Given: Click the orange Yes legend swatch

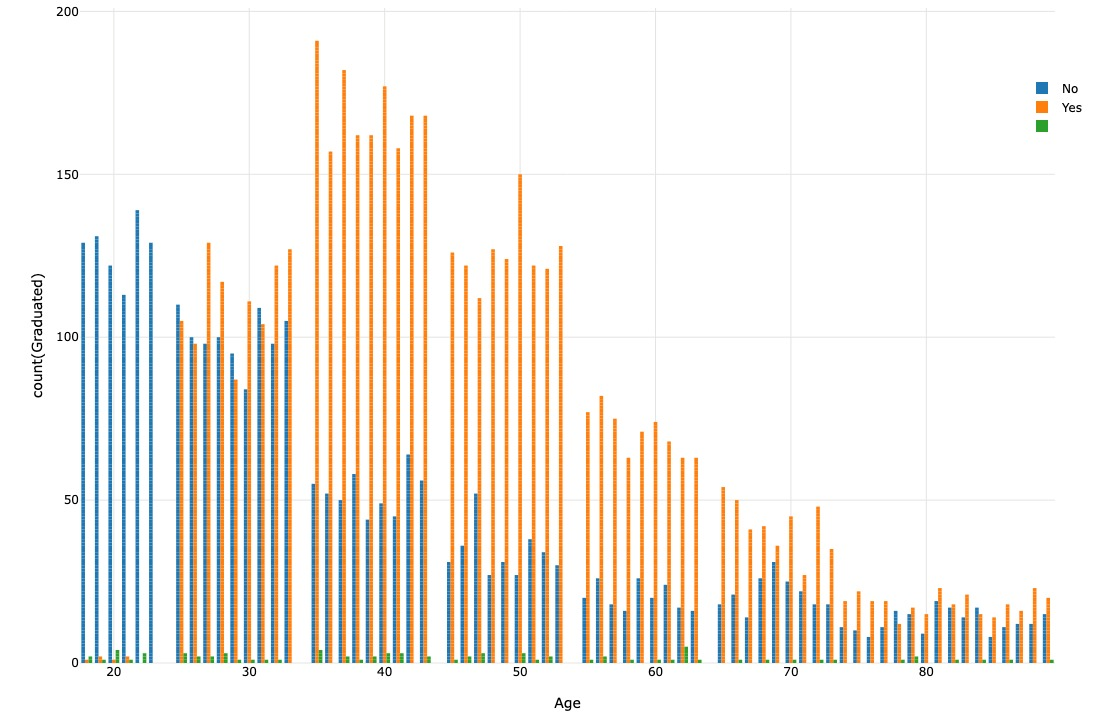Looking at the screenshot, I should 1042,107.
